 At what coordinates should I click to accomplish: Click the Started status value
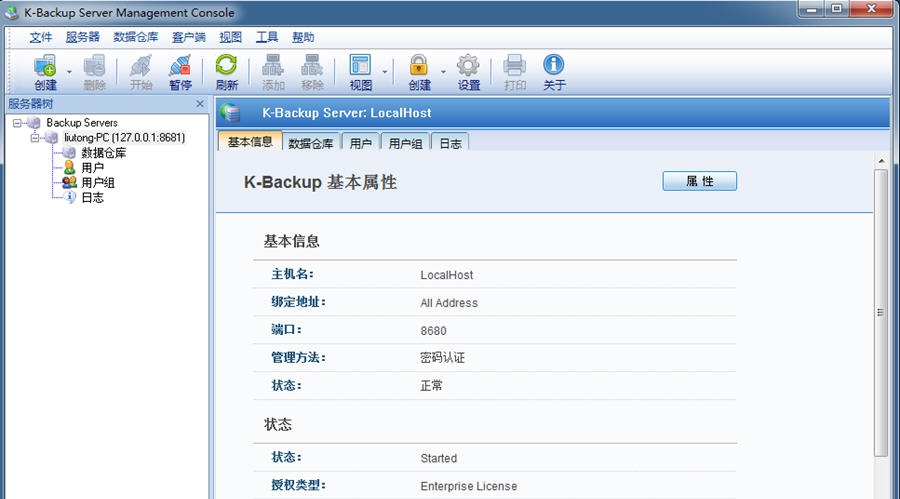439,458
